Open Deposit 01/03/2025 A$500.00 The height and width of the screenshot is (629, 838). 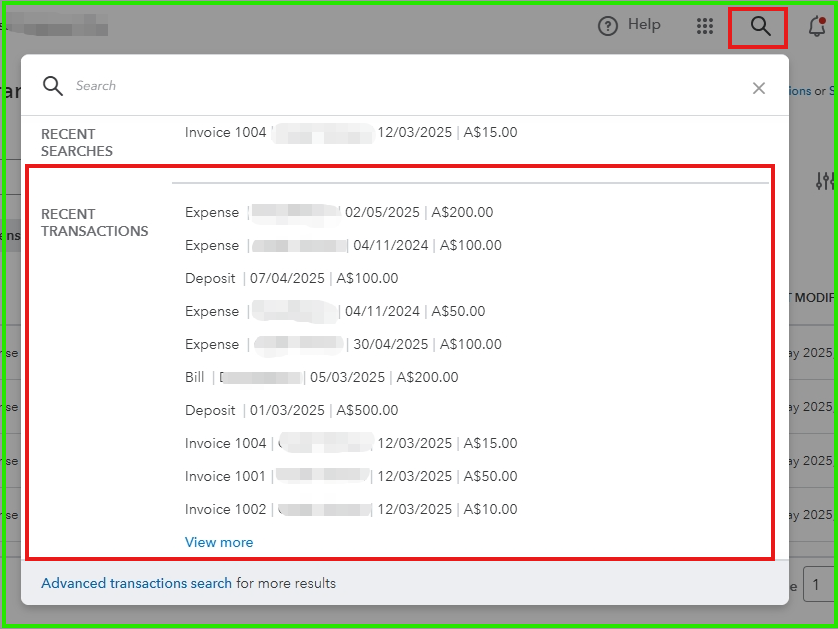(x=291, y=410)
